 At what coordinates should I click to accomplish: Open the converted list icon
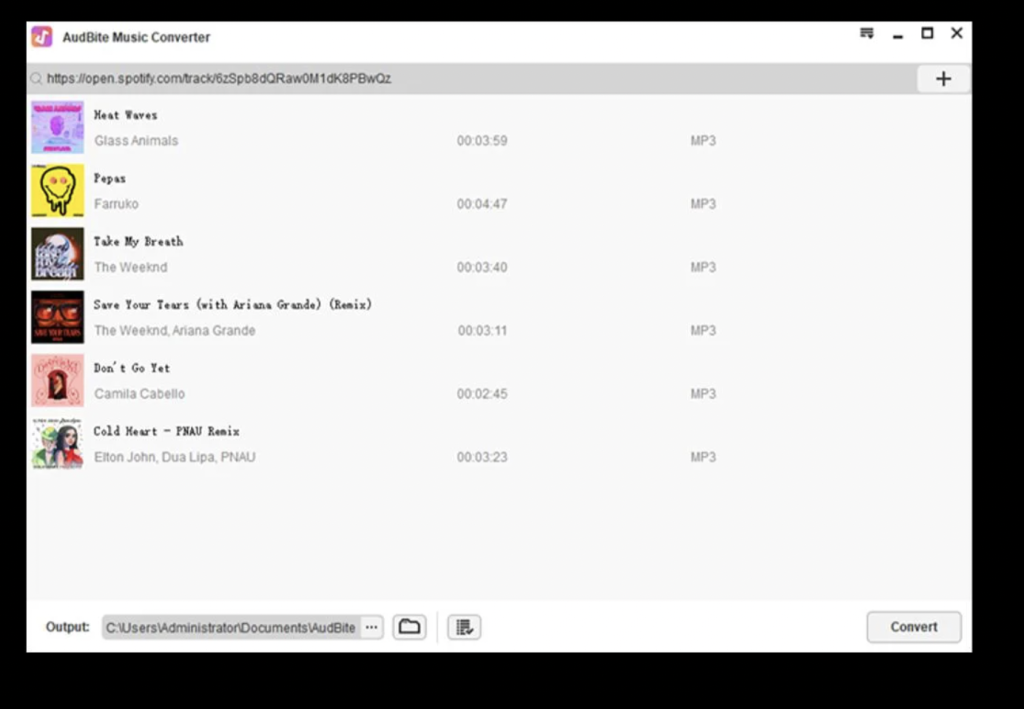pos(464,627)
